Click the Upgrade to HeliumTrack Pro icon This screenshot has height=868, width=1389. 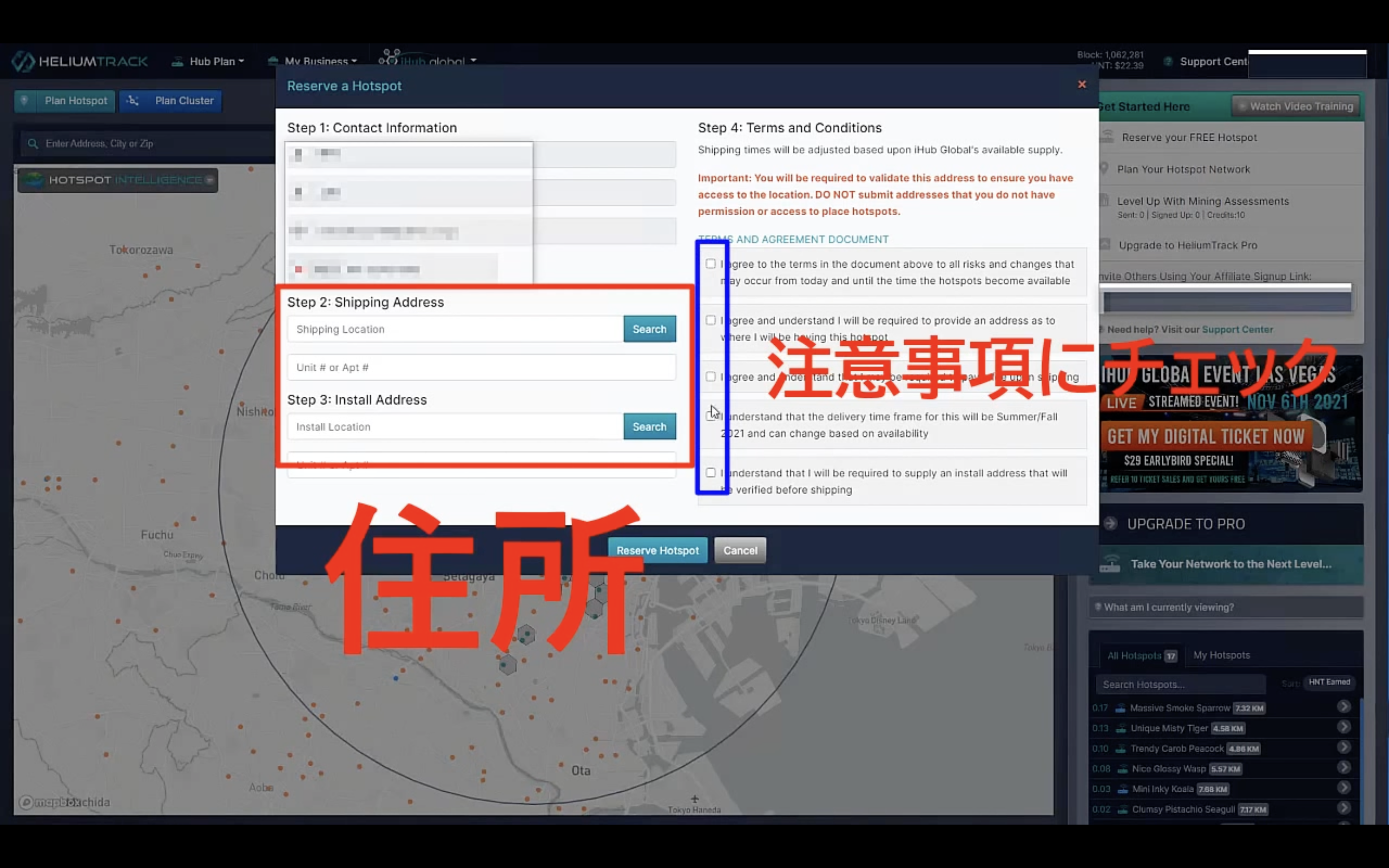point(1105,244)
